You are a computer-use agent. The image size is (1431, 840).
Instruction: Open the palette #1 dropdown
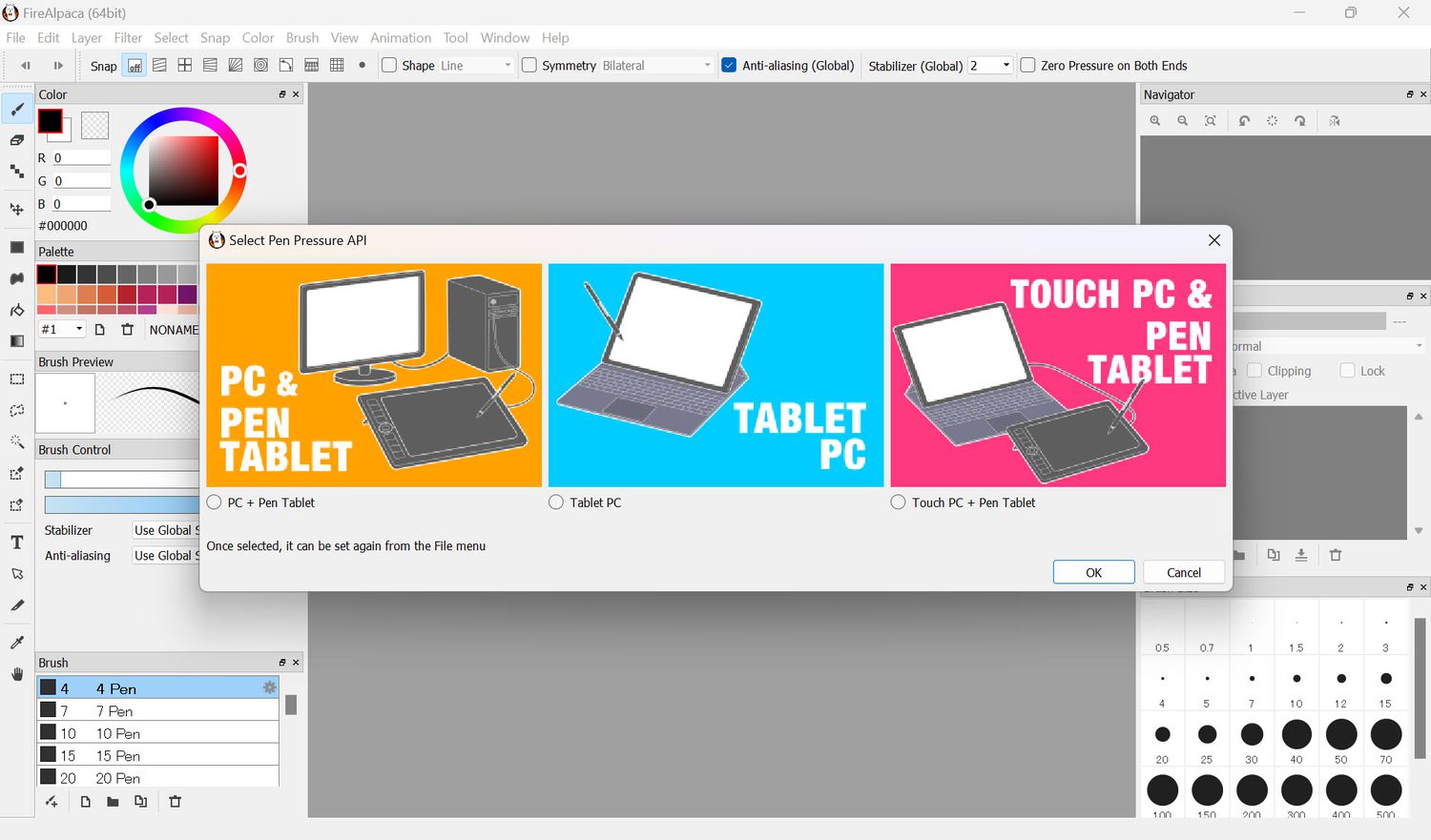pyautogui.click(x=62, y=329)
